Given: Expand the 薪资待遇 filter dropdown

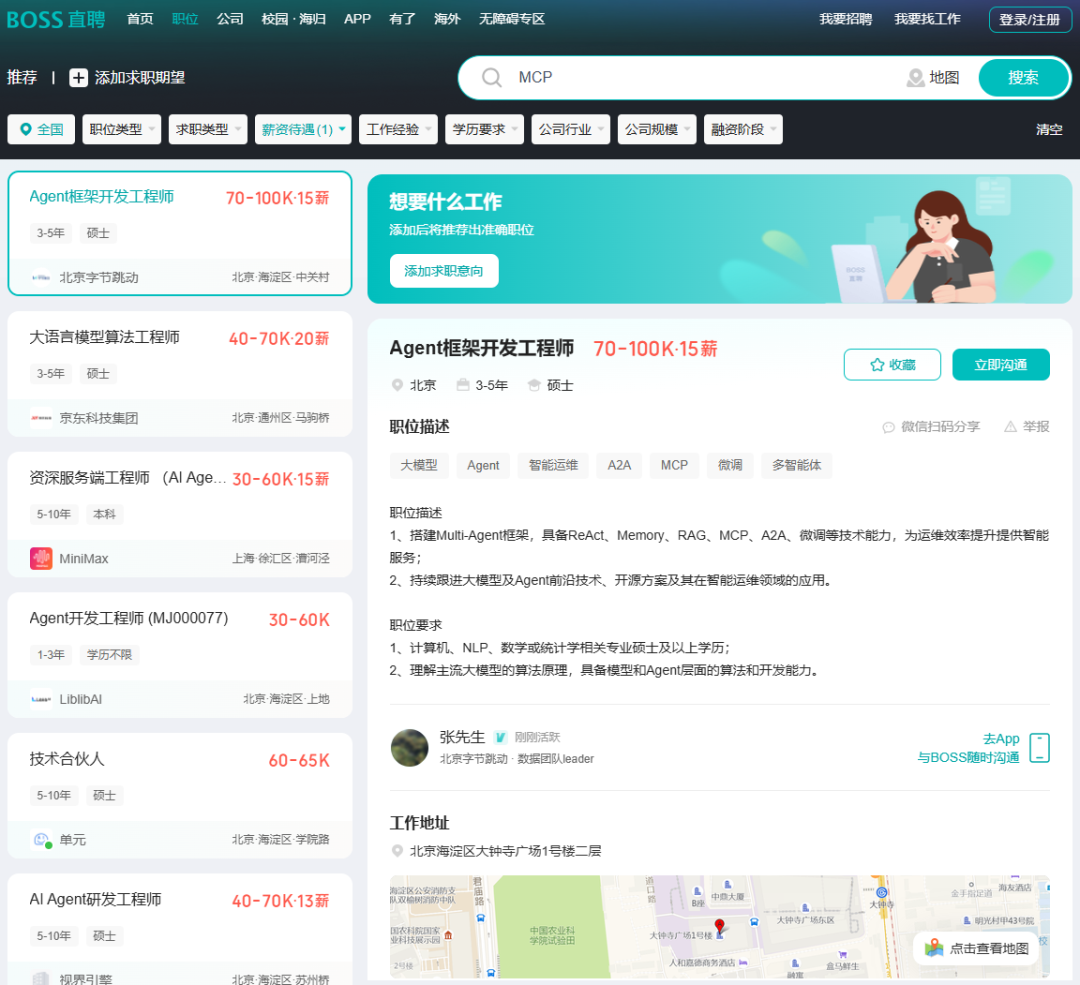Looking at the screenshot, I should point(303,129).
